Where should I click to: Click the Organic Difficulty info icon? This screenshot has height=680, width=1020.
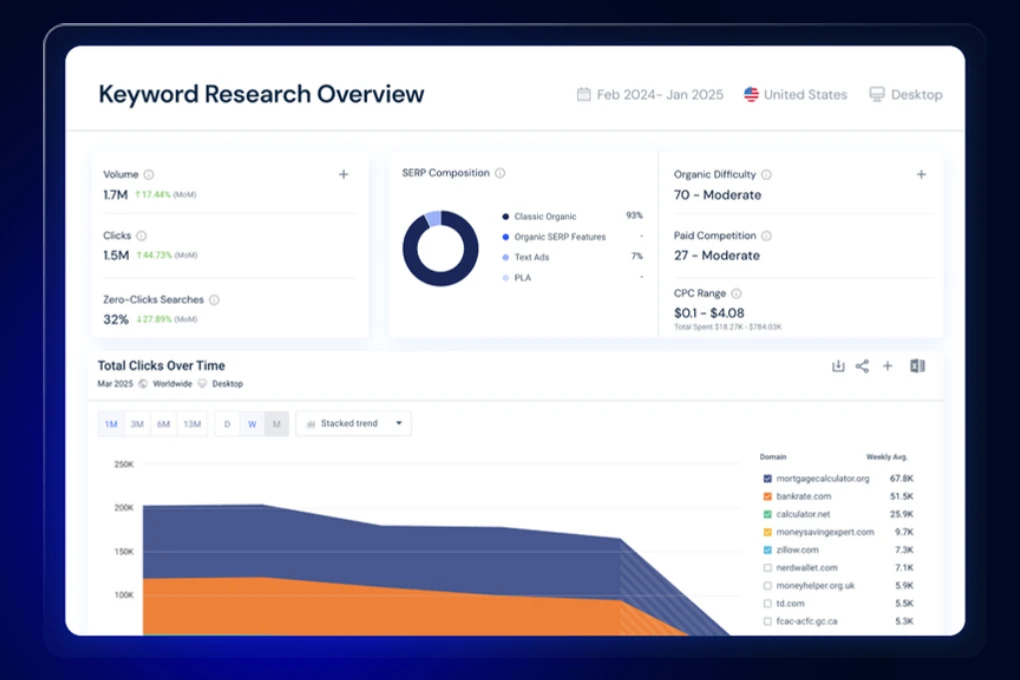pyautogui.click(x=766, y=174)
